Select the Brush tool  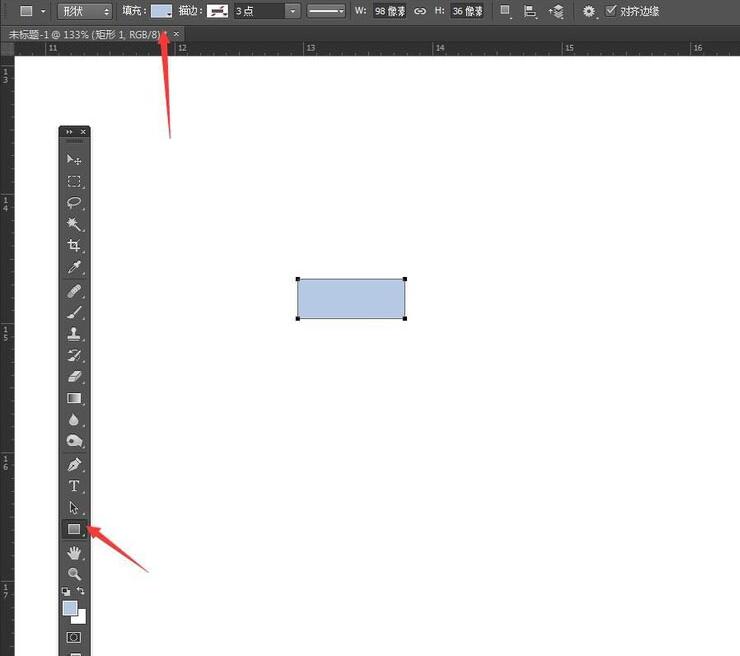(x=74, y=312)
